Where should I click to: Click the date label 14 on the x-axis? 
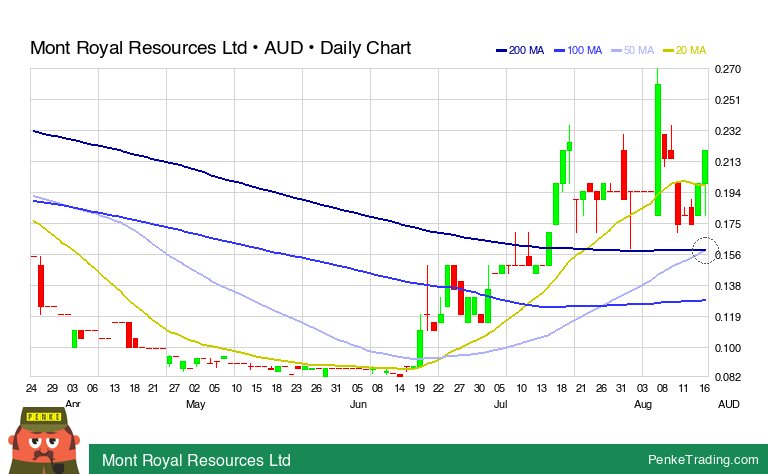[400, 388]
